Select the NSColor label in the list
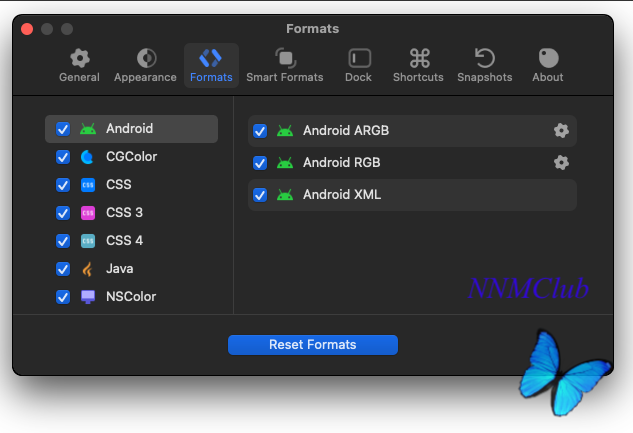 (x=131, y=297)
